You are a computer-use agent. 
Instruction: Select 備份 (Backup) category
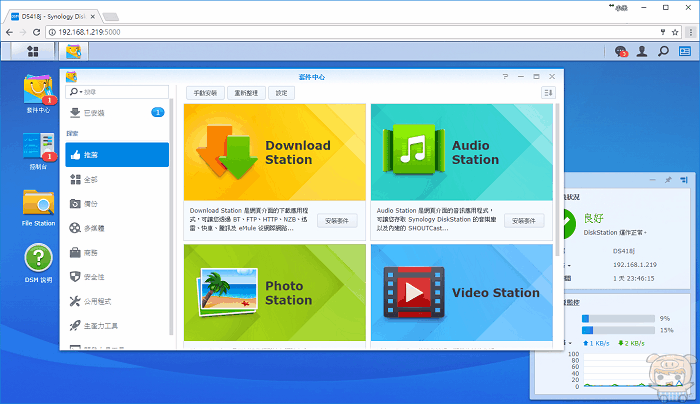tap(117, 204)
